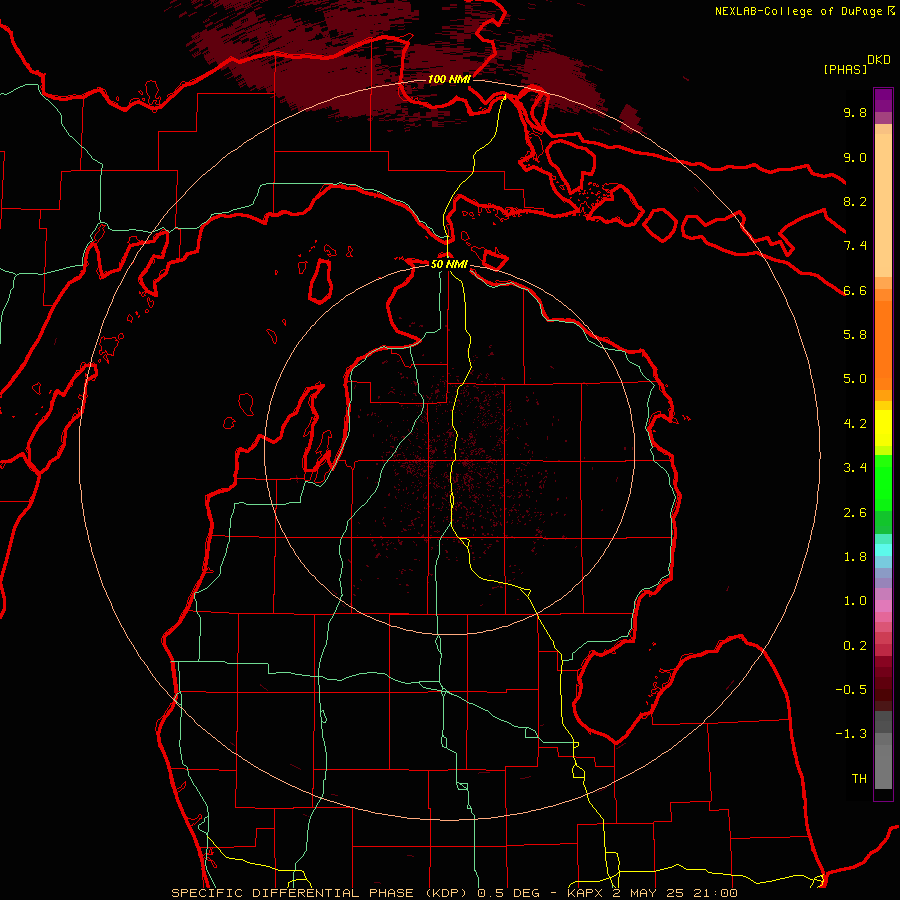Select the 7.4 legend value
This screenshot has width=900, height=900.
855,246
